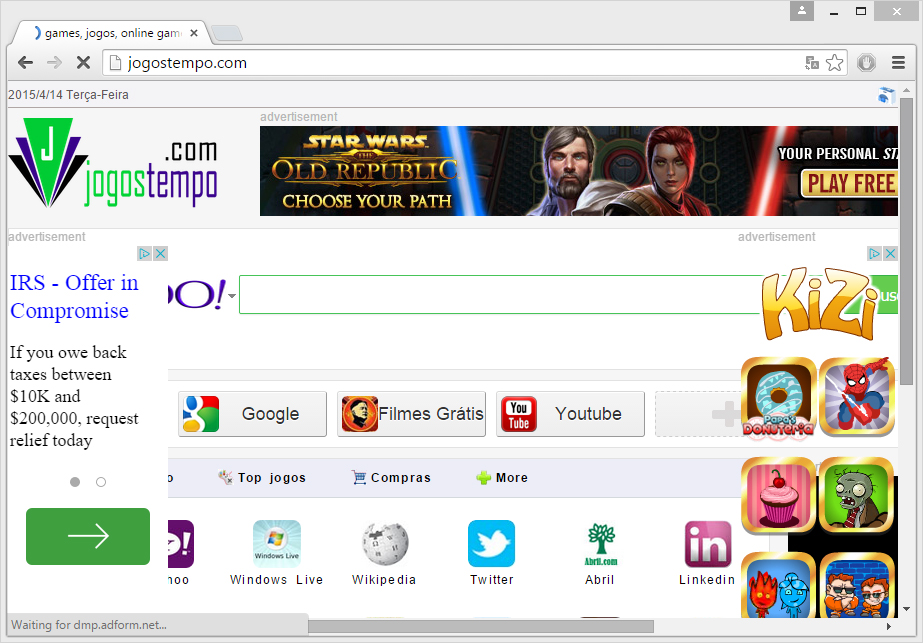This screenshot has width=923, height=643.
Task: Close the Kizi games ad
Action: pyautogui.click(x=890, y=254)
